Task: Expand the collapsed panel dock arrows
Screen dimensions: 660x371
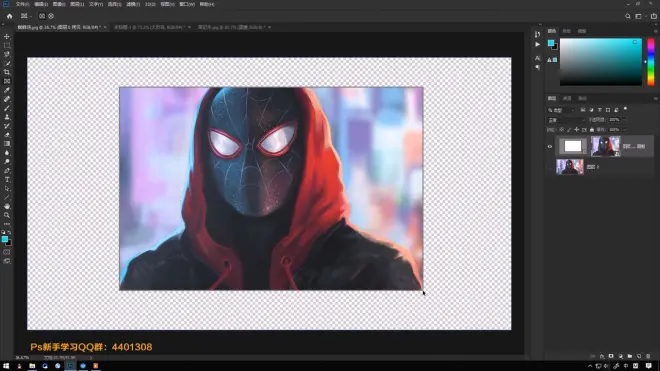Action: (540, 25)
